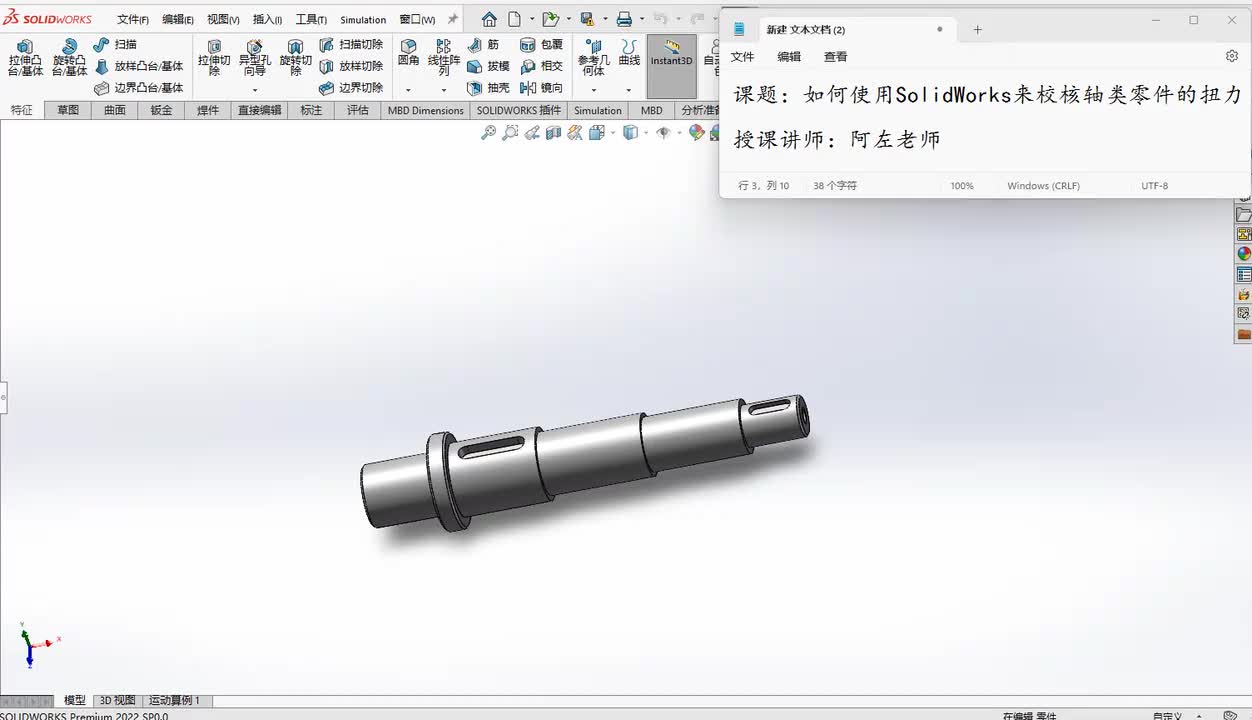Open the 曲线 curves tool

[x=629, y=53]
